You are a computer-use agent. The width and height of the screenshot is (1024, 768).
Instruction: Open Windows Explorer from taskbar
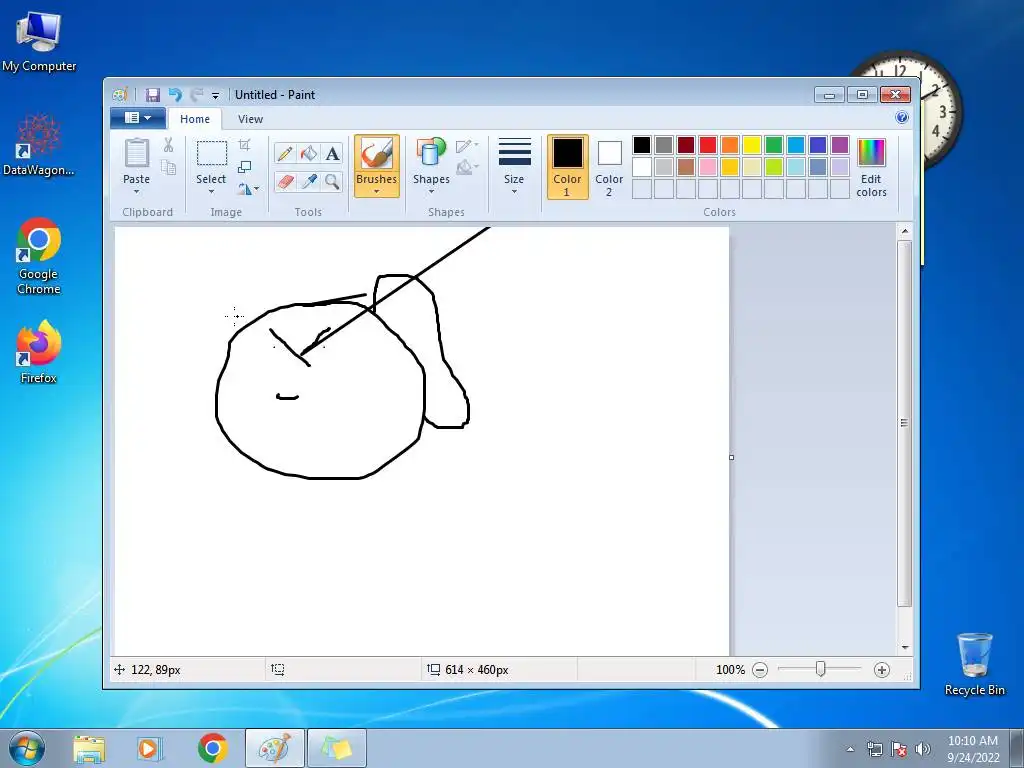[89, 748]
